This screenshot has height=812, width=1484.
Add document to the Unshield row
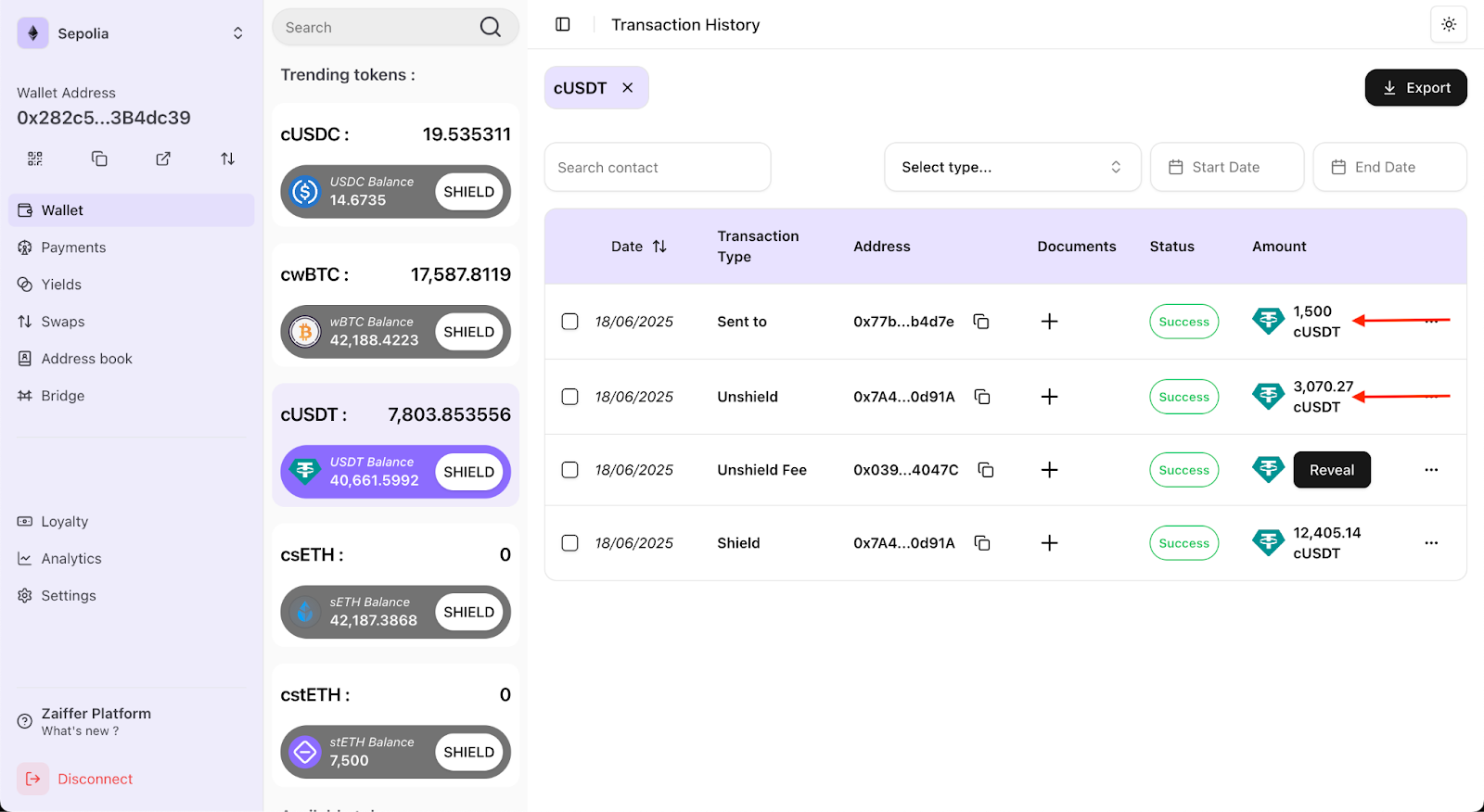[1049, 397]
